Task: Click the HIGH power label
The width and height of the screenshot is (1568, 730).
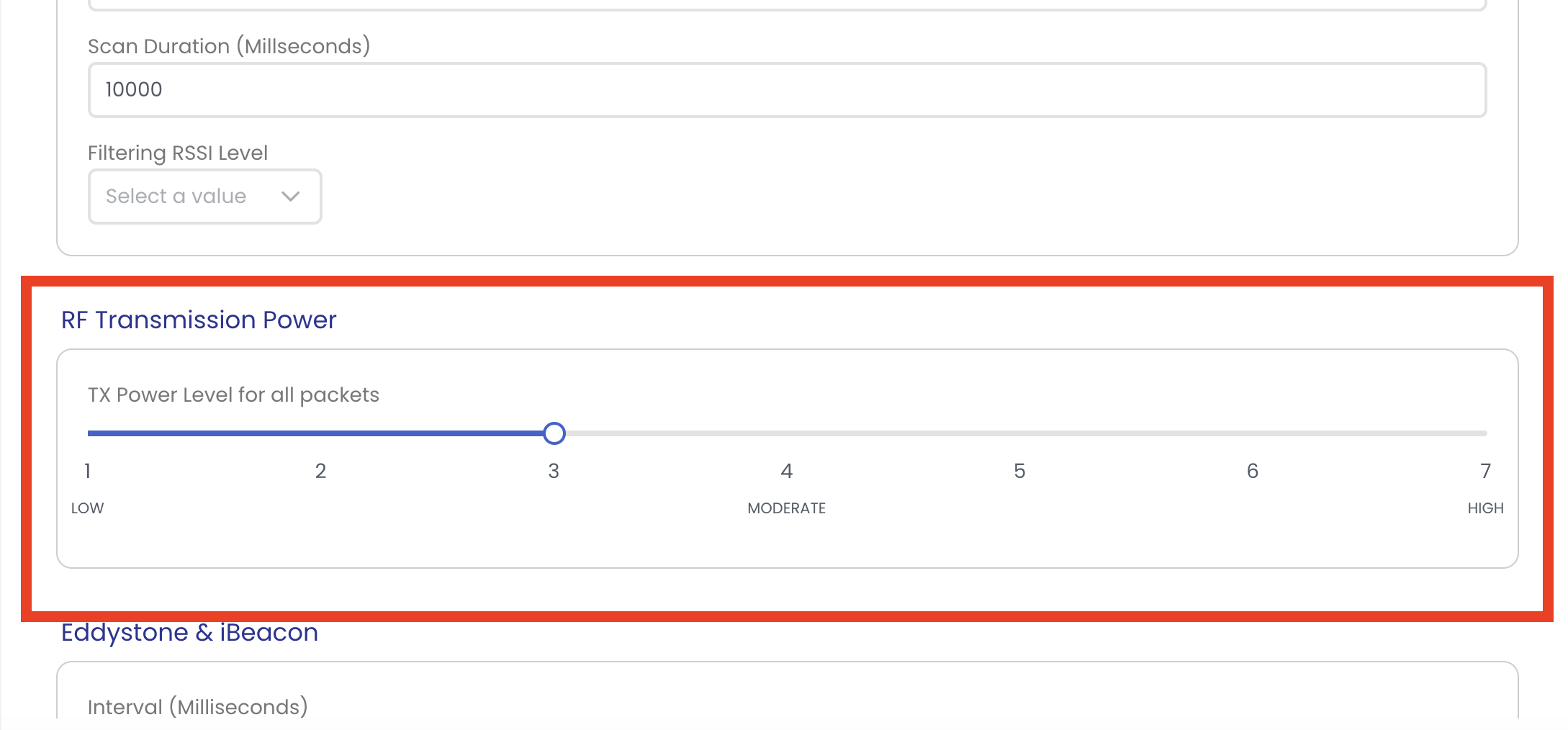Action: (1485, 508)
